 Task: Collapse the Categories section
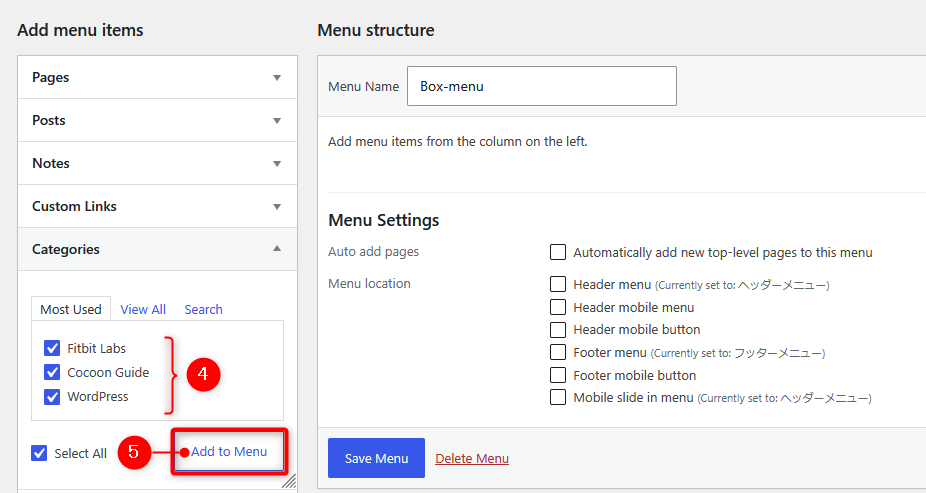pyautogui.click(x=157, y=249)
